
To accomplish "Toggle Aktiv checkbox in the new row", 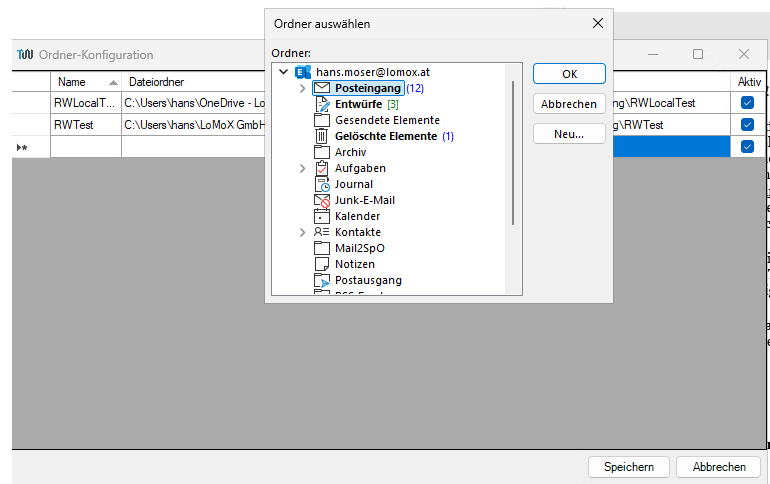I will 747,146.
